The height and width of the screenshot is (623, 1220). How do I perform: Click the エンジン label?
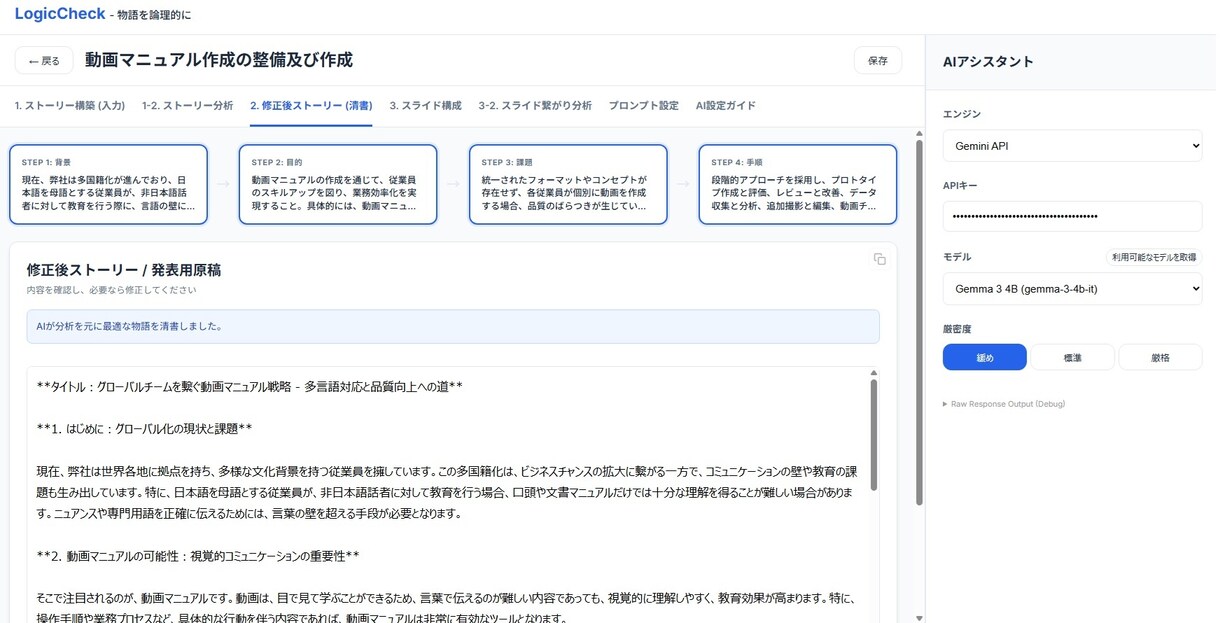click(962, 114)
